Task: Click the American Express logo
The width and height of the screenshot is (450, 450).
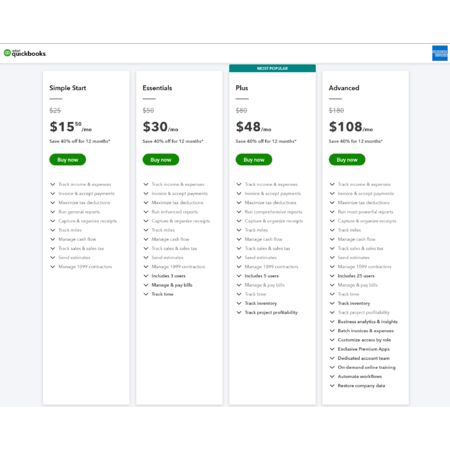Action: pos(440,53)
